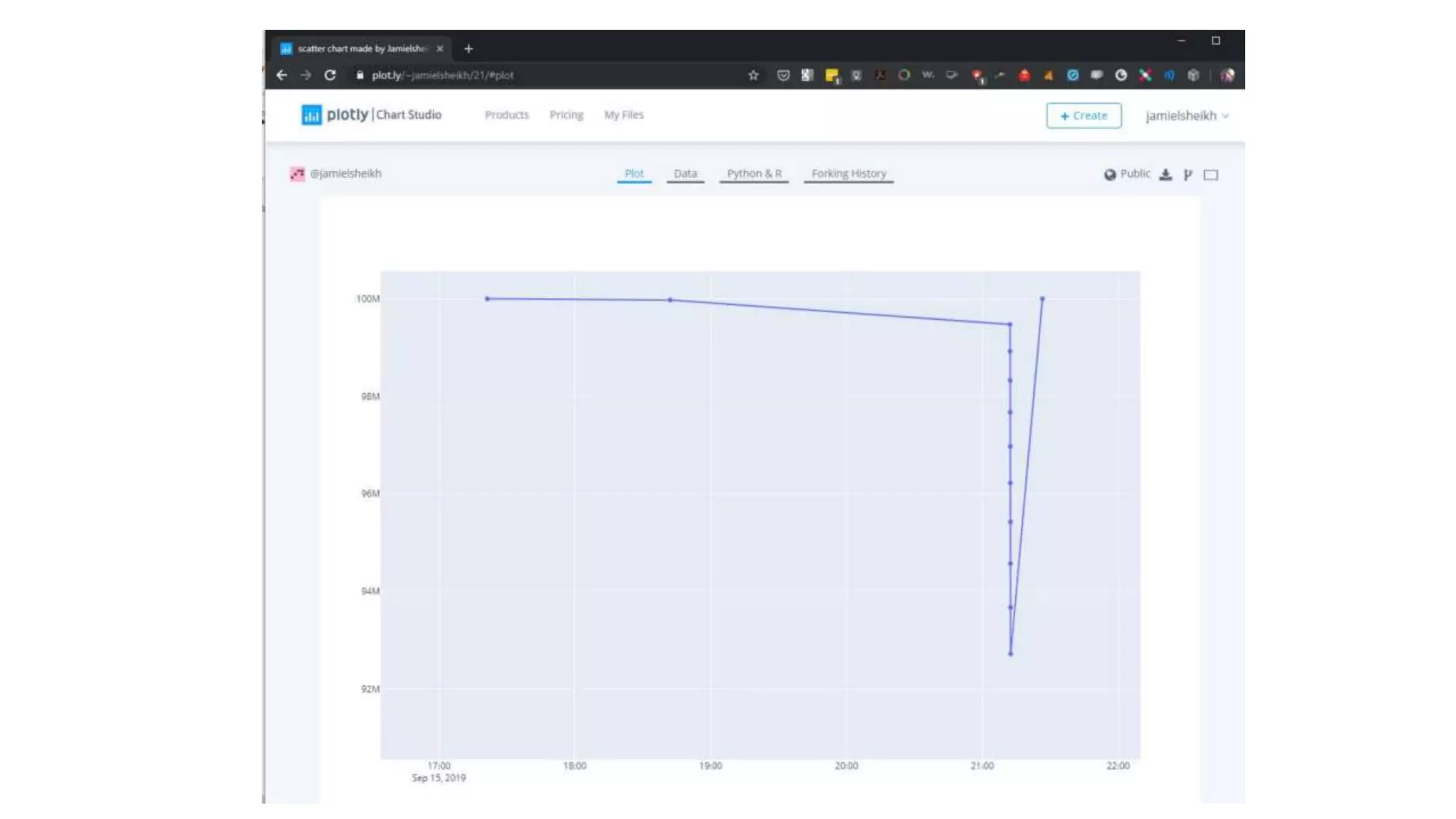Screen dimensions: 1456x819
Task: Open the browser profile avatar
Action: [1227, 75]
